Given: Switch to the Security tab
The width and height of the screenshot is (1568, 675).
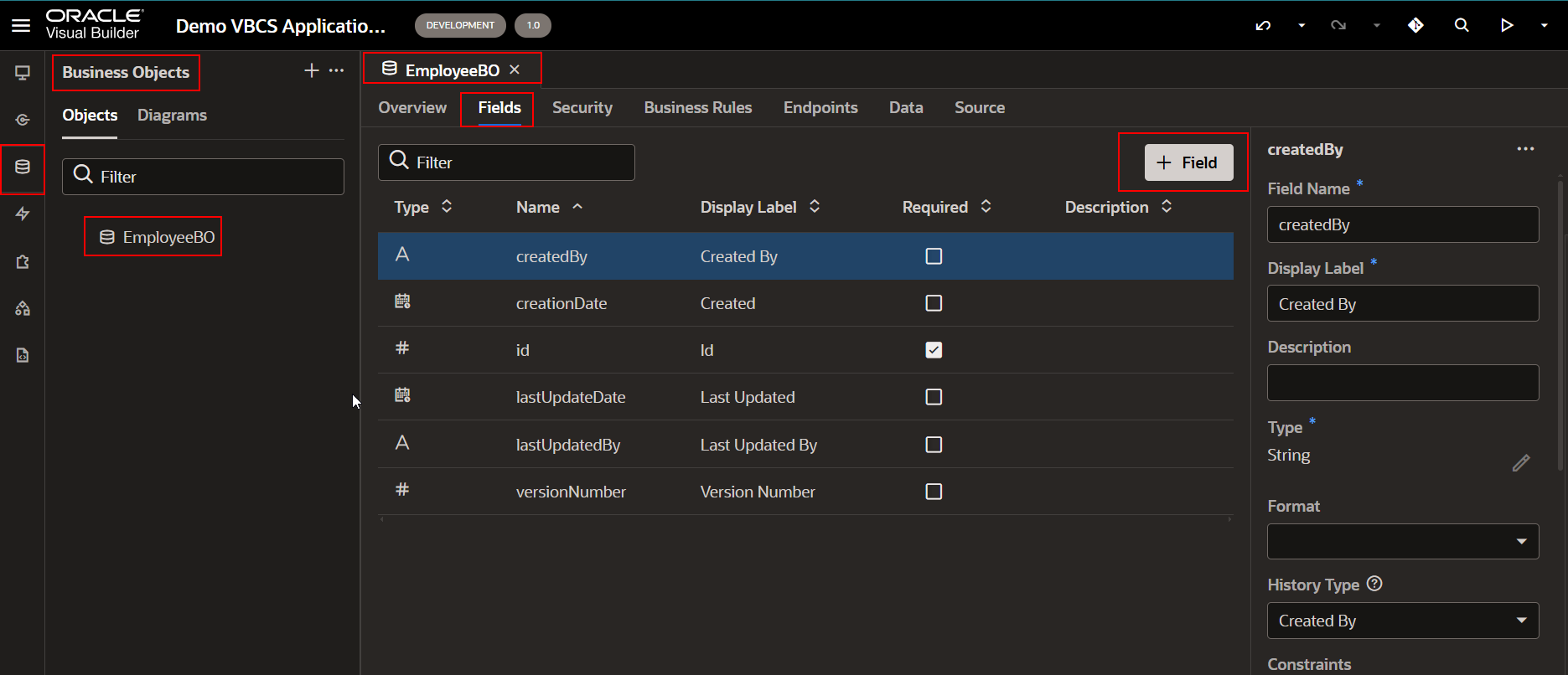Looking at the screenshot, I should [582, 107].
